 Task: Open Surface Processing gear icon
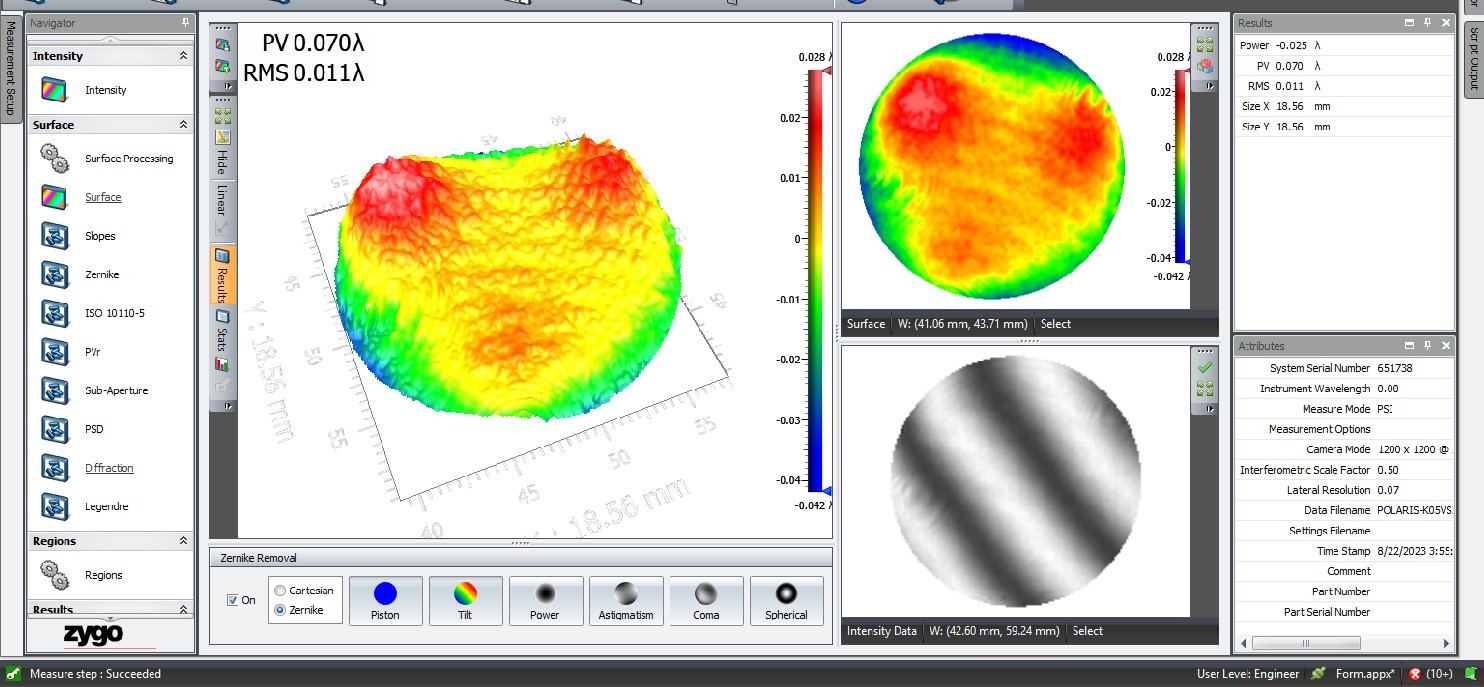pyautogui.click(x=54, y=158)
